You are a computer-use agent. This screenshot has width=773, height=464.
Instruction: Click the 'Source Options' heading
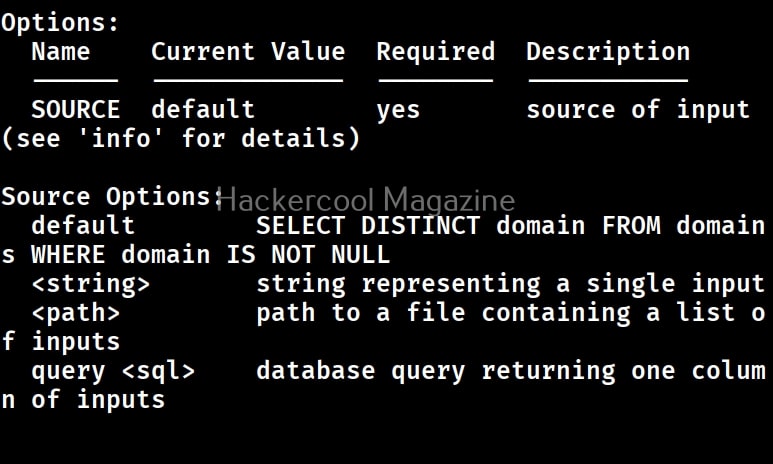(105, 197)
